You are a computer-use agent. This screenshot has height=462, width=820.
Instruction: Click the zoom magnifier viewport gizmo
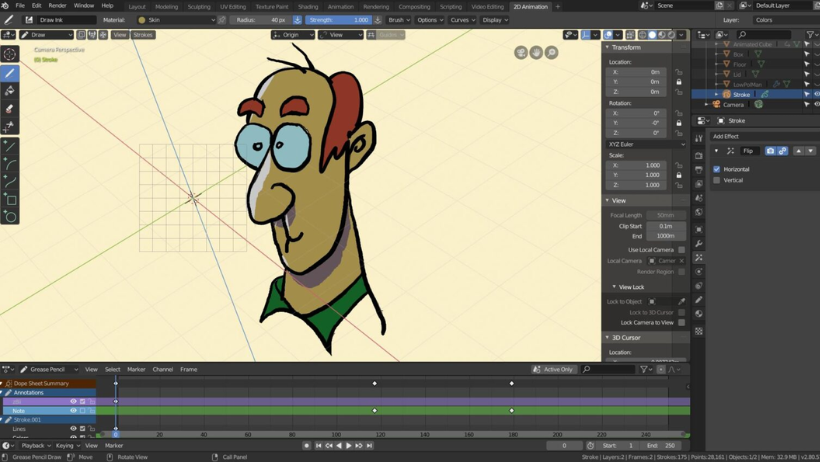pos(551,52)
